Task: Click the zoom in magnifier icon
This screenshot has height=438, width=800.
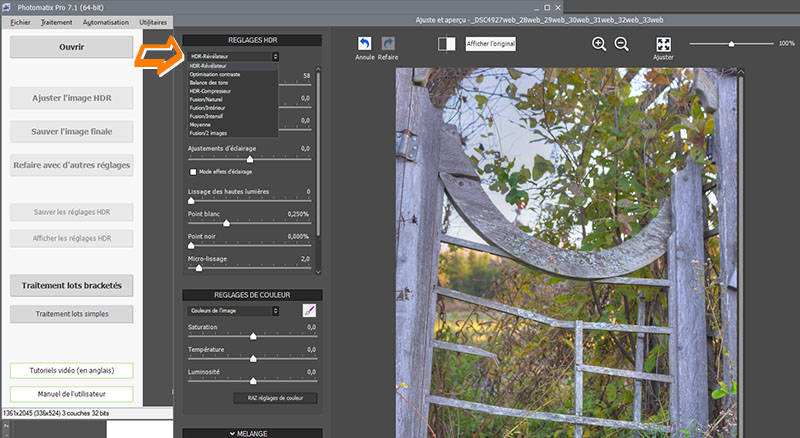Action: pos(599,44)
